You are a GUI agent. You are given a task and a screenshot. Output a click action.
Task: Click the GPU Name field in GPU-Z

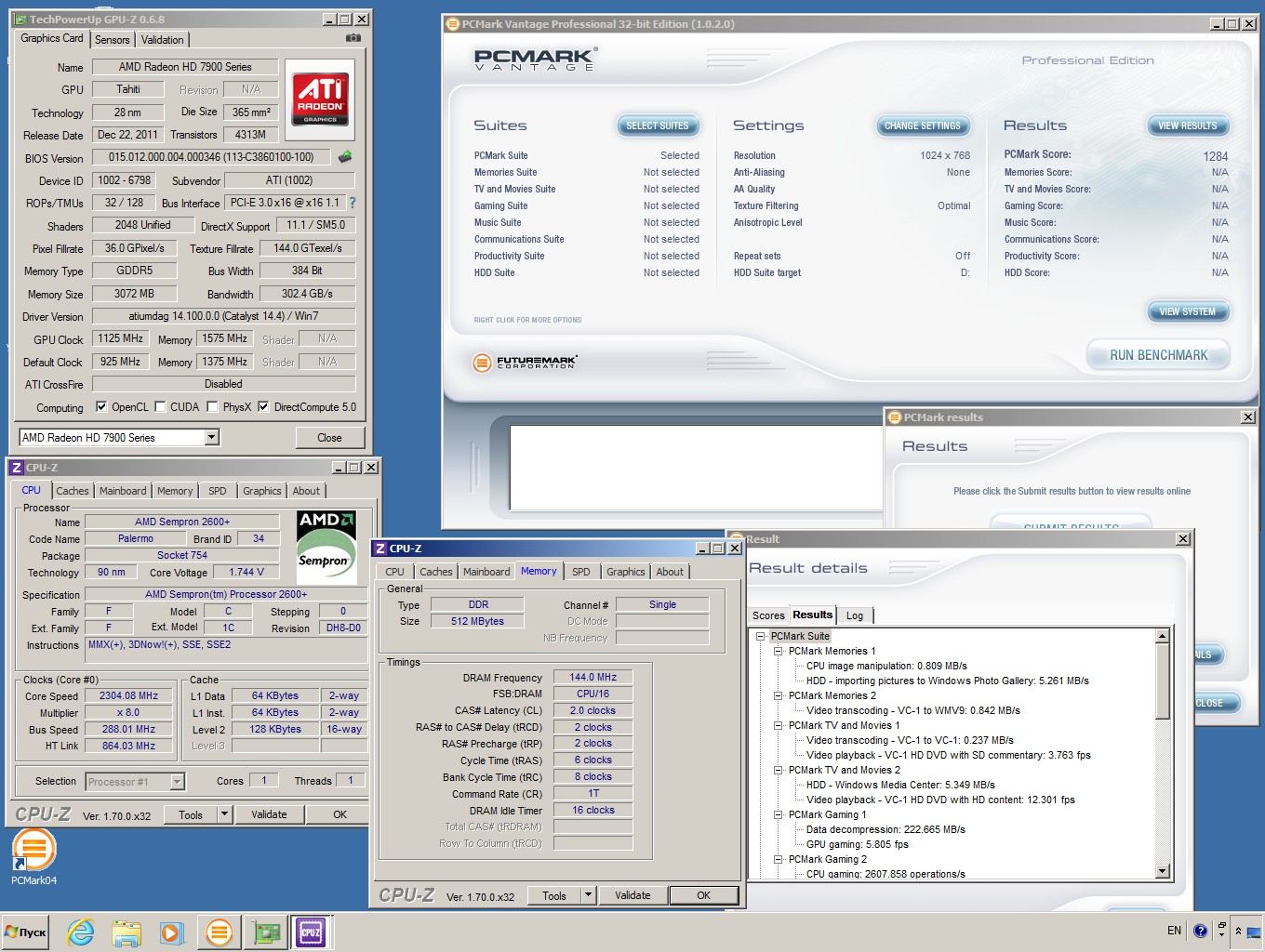pos(185,67)
